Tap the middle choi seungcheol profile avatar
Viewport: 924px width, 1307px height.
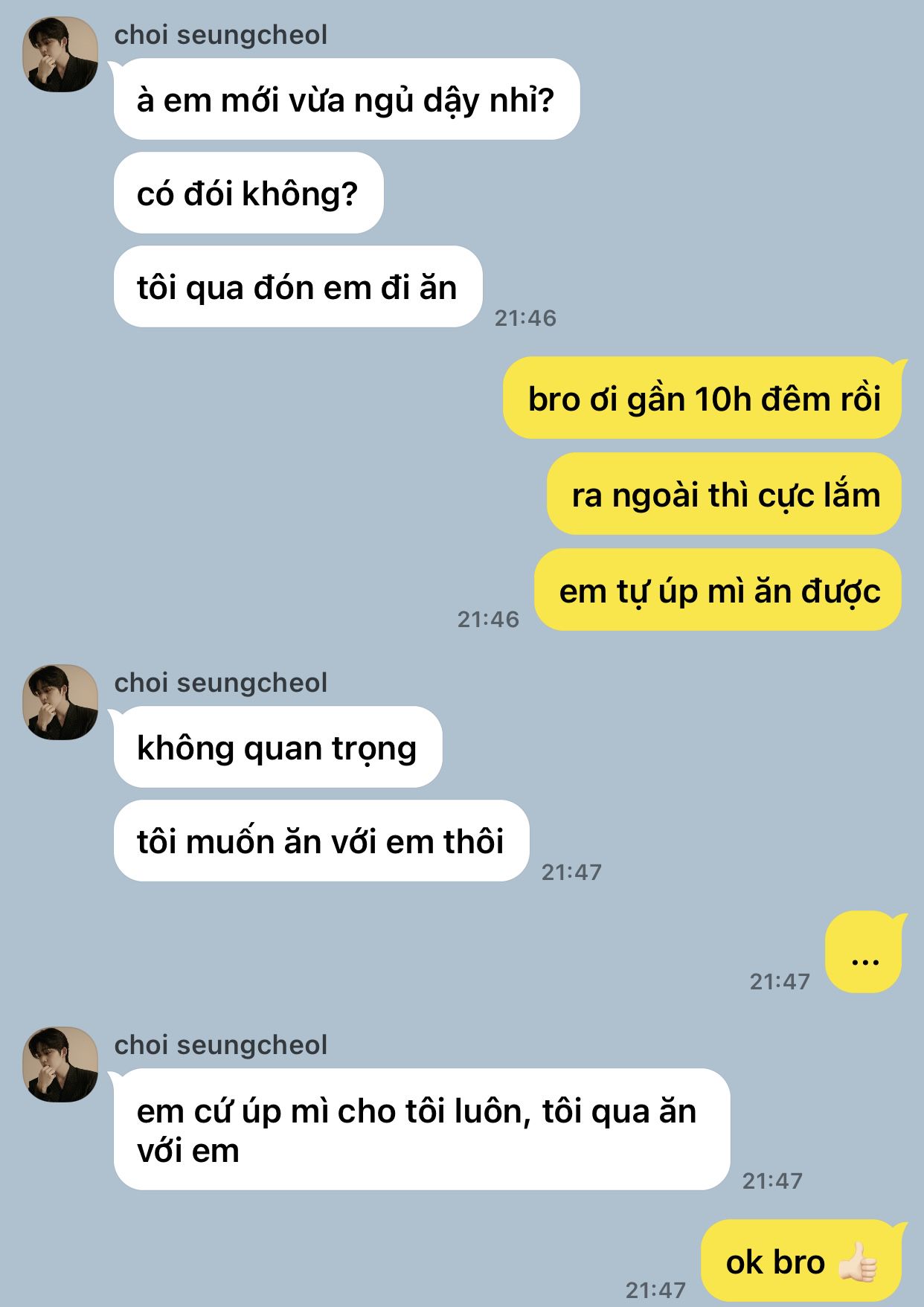(x=61, y=702)
